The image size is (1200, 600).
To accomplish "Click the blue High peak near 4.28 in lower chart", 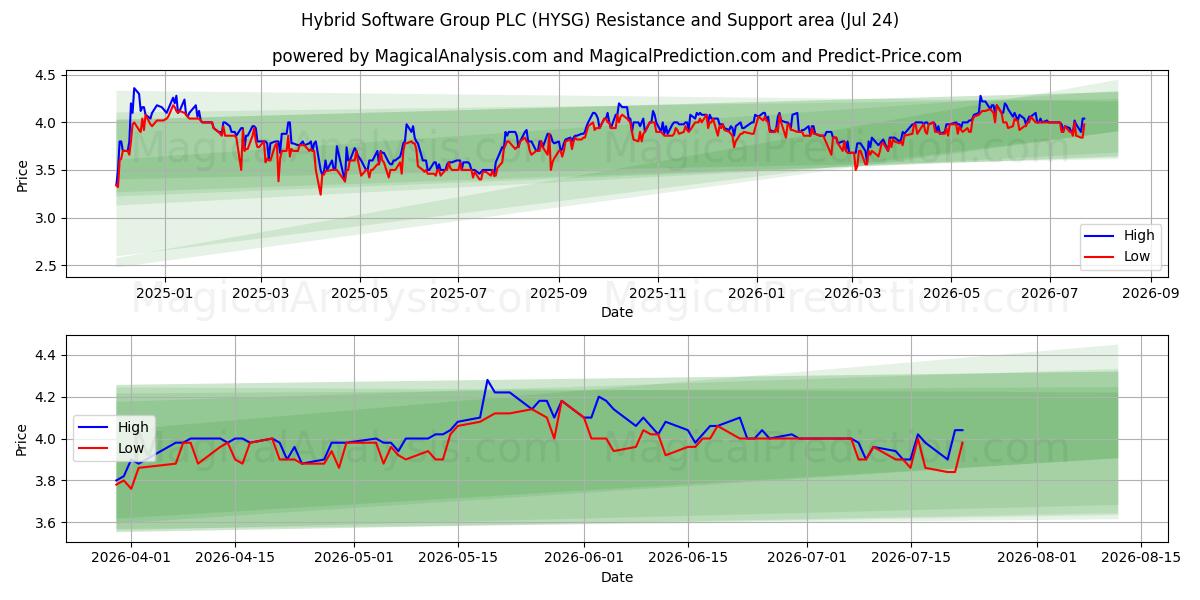I will pyautogui.click(x=487, y=380).
